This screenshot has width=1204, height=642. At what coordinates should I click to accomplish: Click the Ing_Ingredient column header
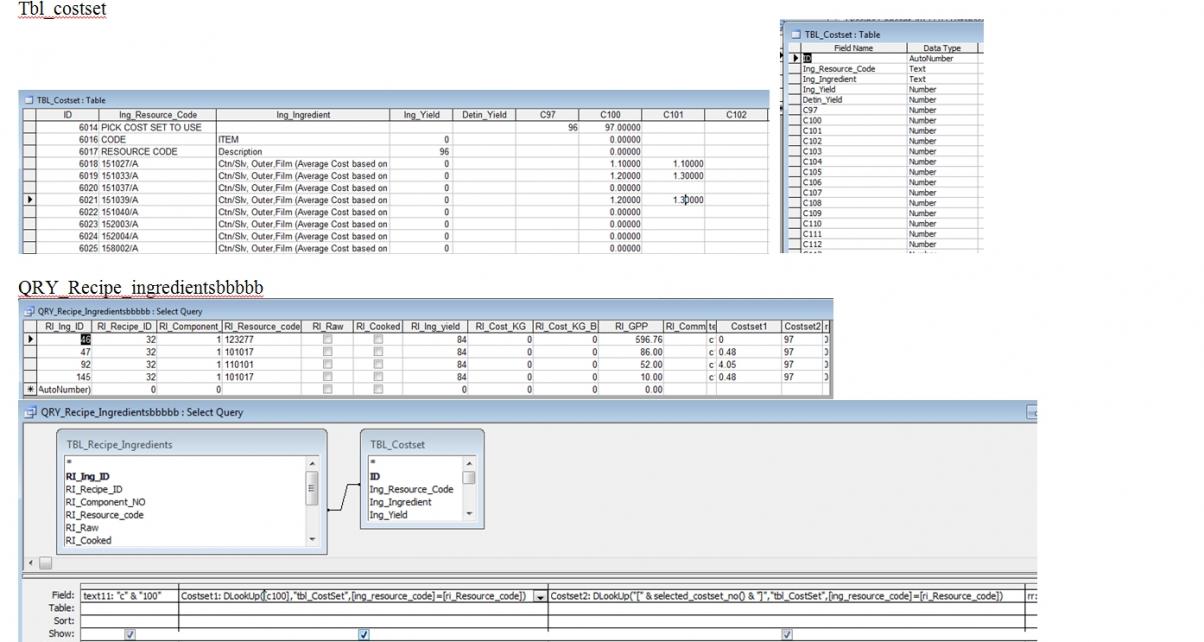pos(303,115)
